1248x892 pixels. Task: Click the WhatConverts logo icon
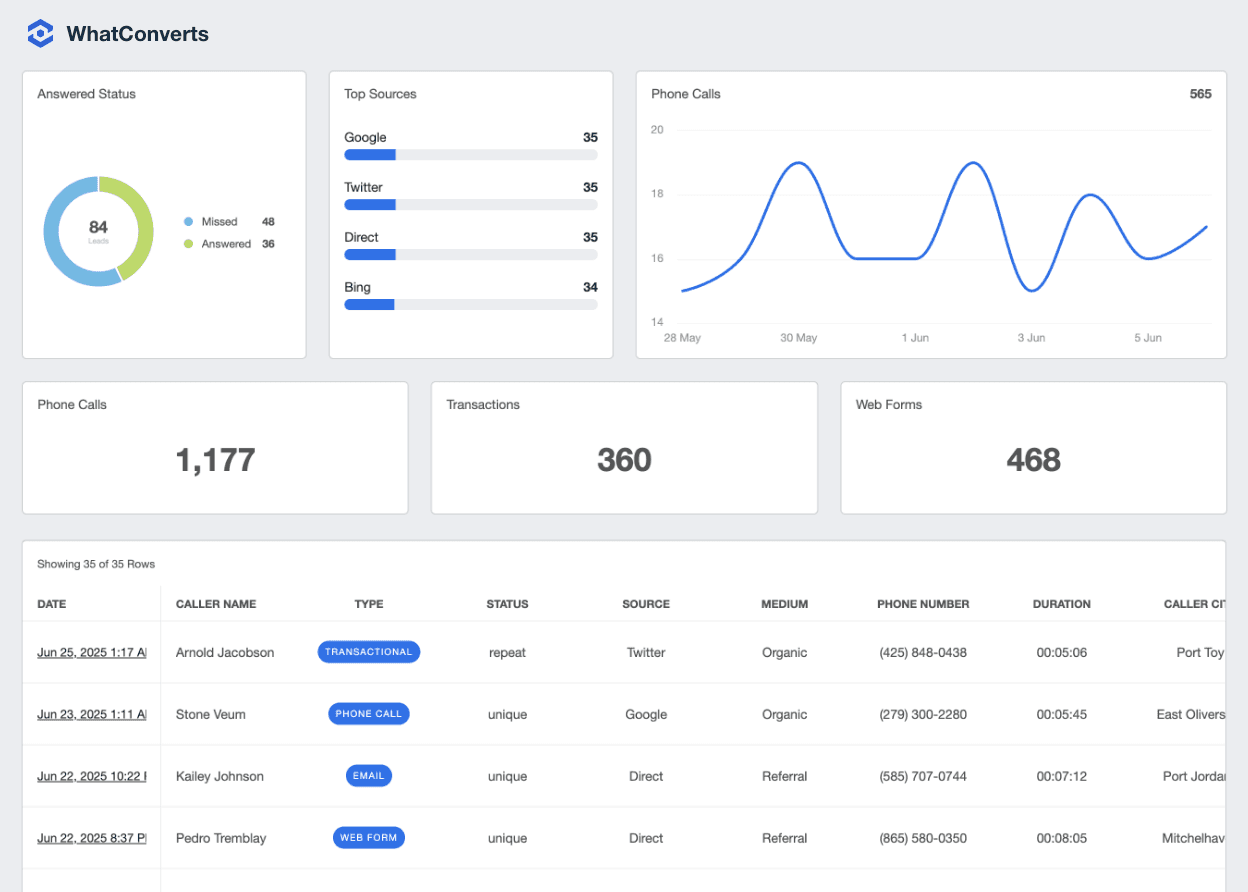point(39,32)
